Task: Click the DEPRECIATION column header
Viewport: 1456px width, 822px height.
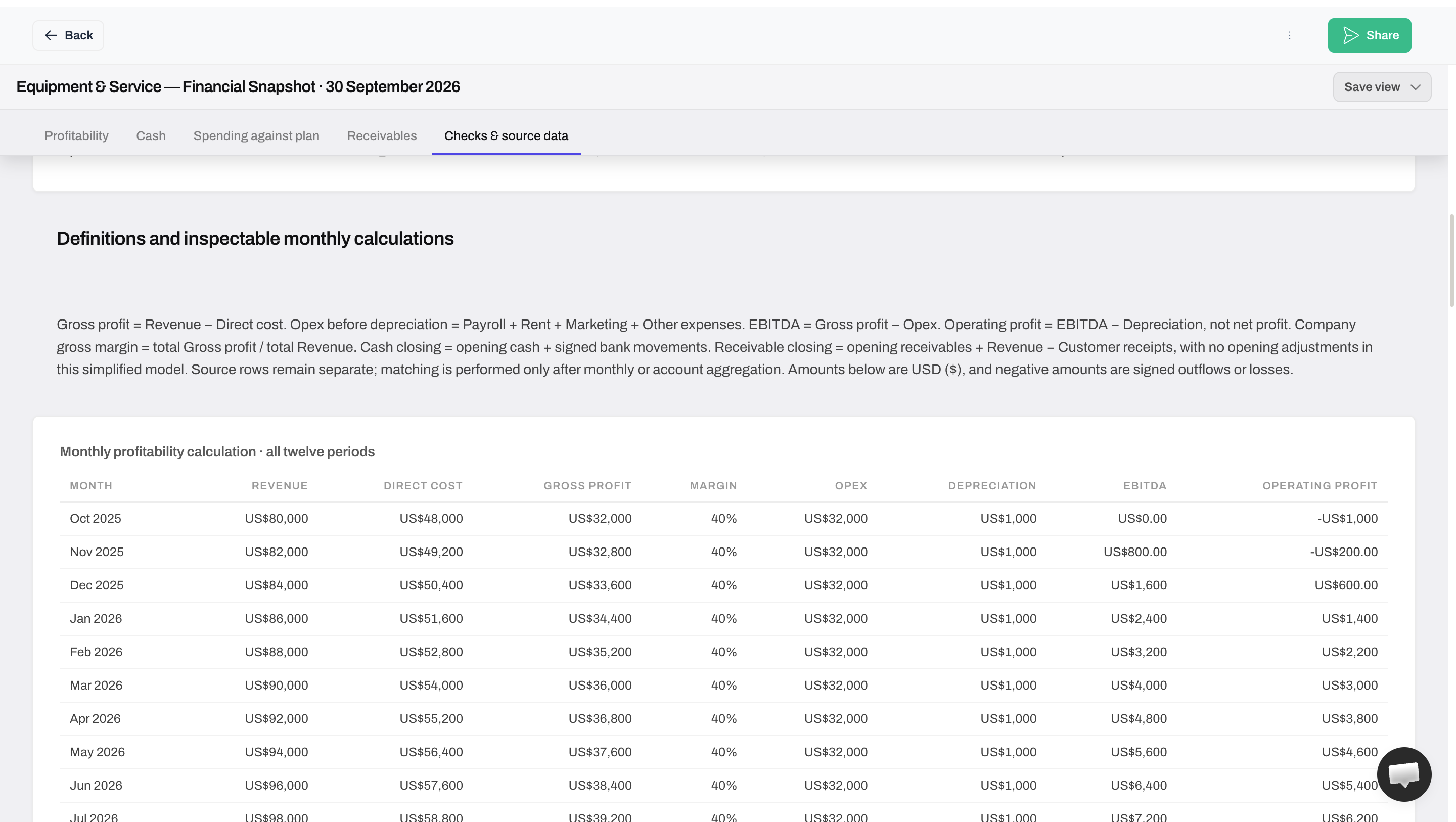Action: tap(992, 486)
